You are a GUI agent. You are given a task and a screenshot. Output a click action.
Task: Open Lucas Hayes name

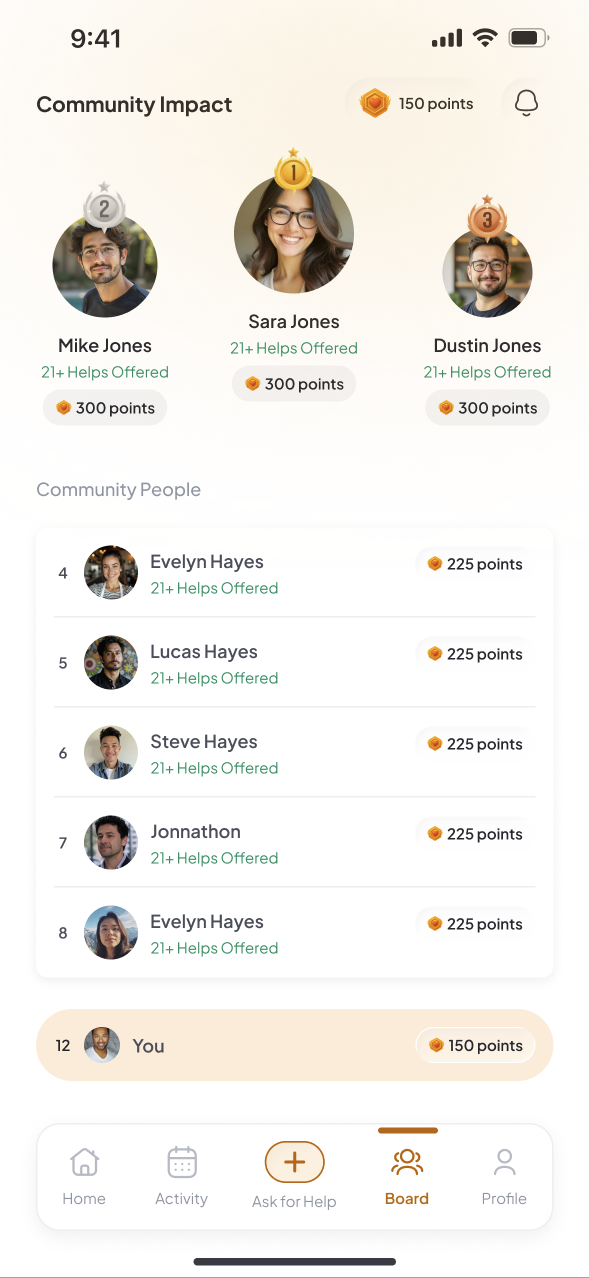[204, 652]
